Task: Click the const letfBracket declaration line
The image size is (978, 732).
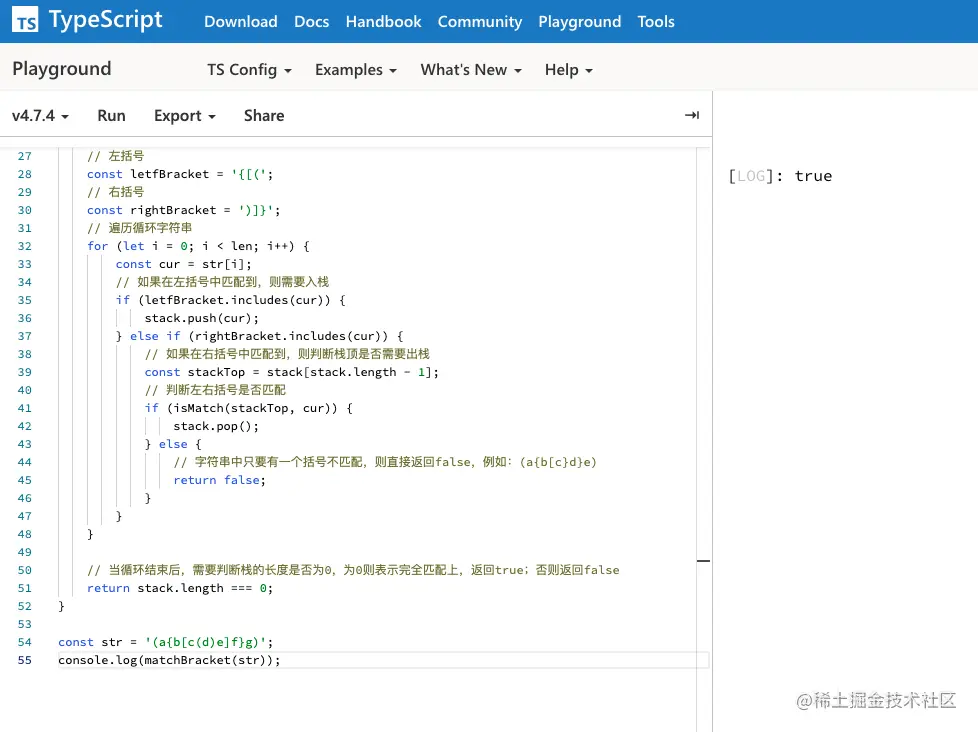Action: 180,174
